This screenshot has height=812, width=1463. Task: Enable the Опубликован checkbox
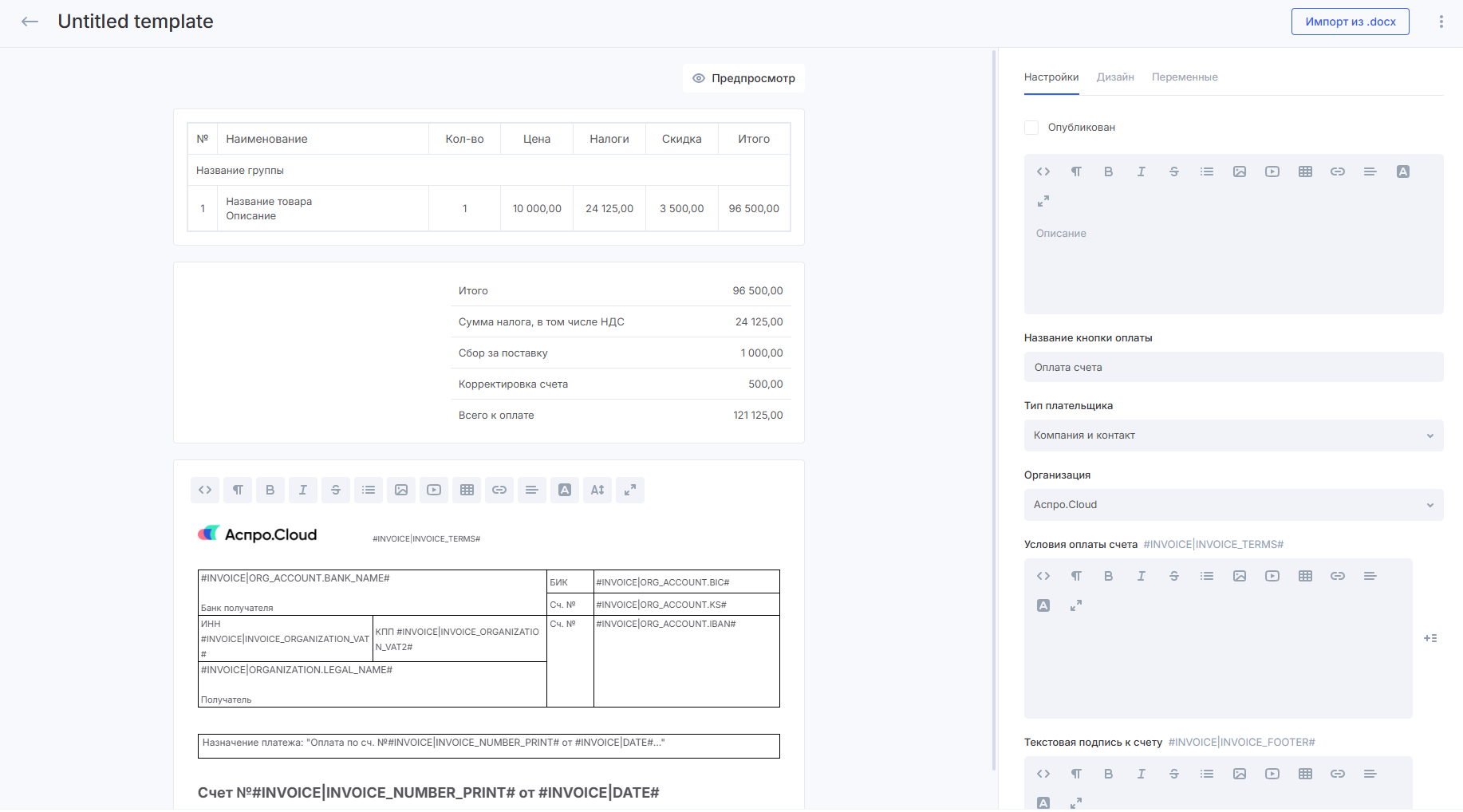1031,128
